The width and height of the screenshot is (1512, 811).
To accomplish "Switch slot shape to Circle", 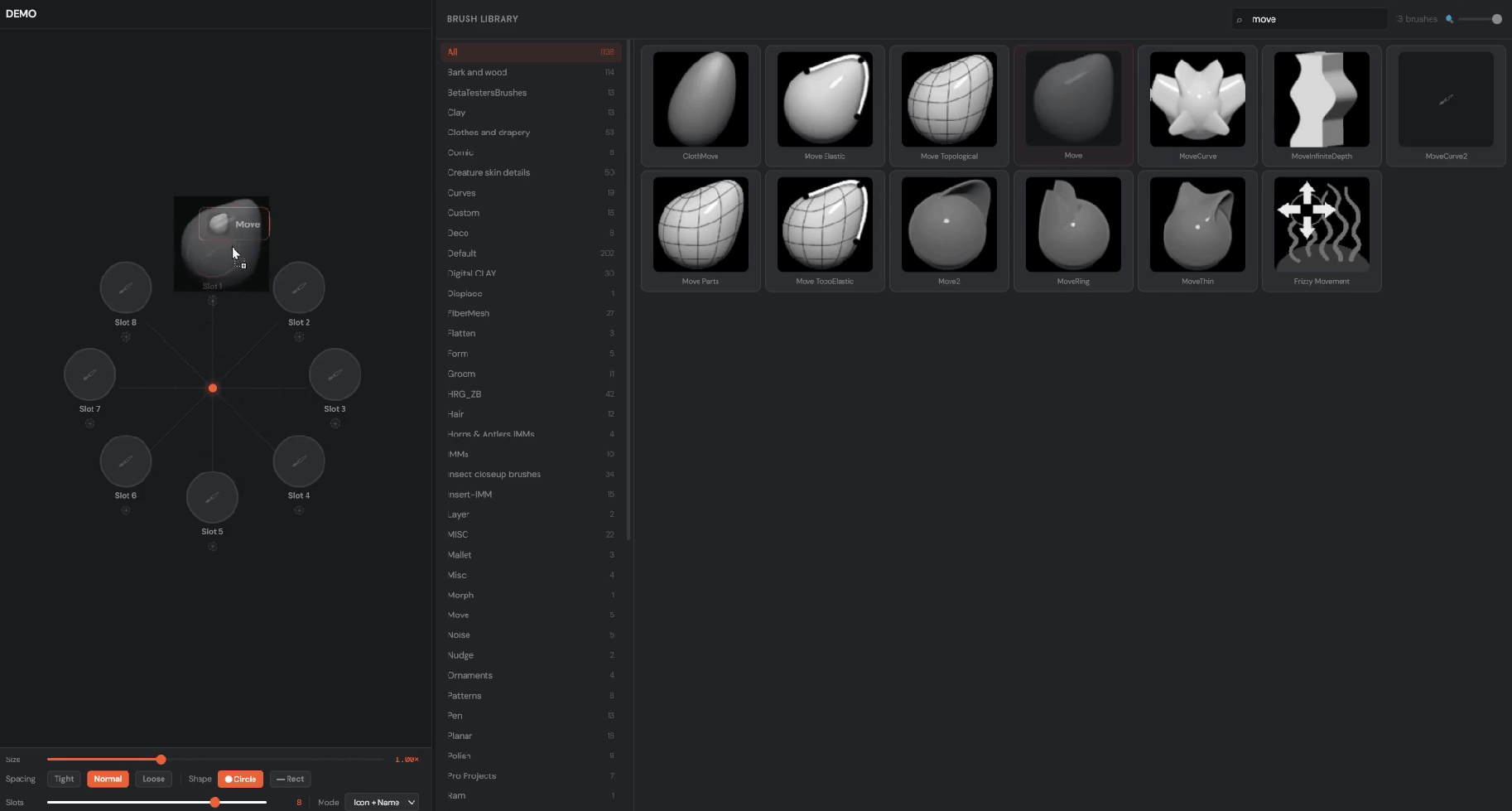I will coord(240,779).
